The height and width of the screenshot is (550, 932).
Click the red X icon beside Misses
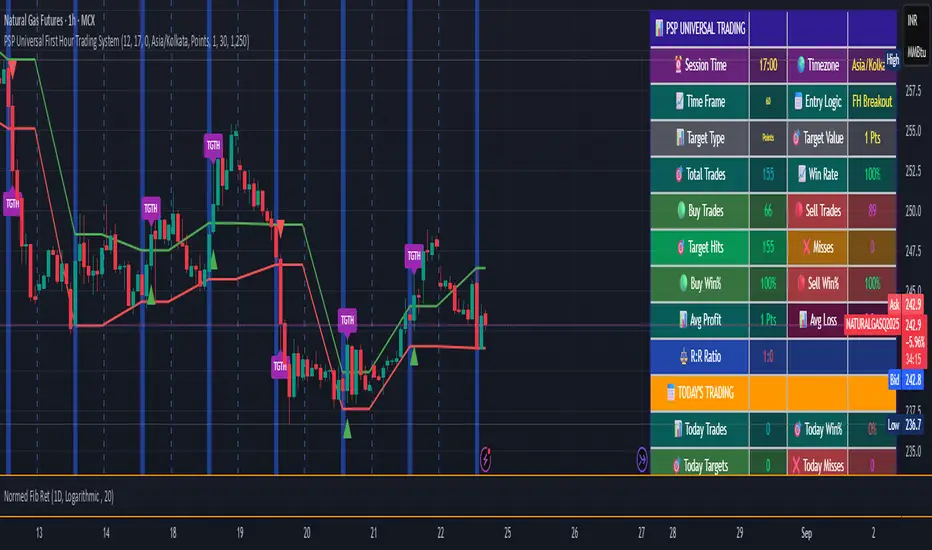(x=806, y=247)
